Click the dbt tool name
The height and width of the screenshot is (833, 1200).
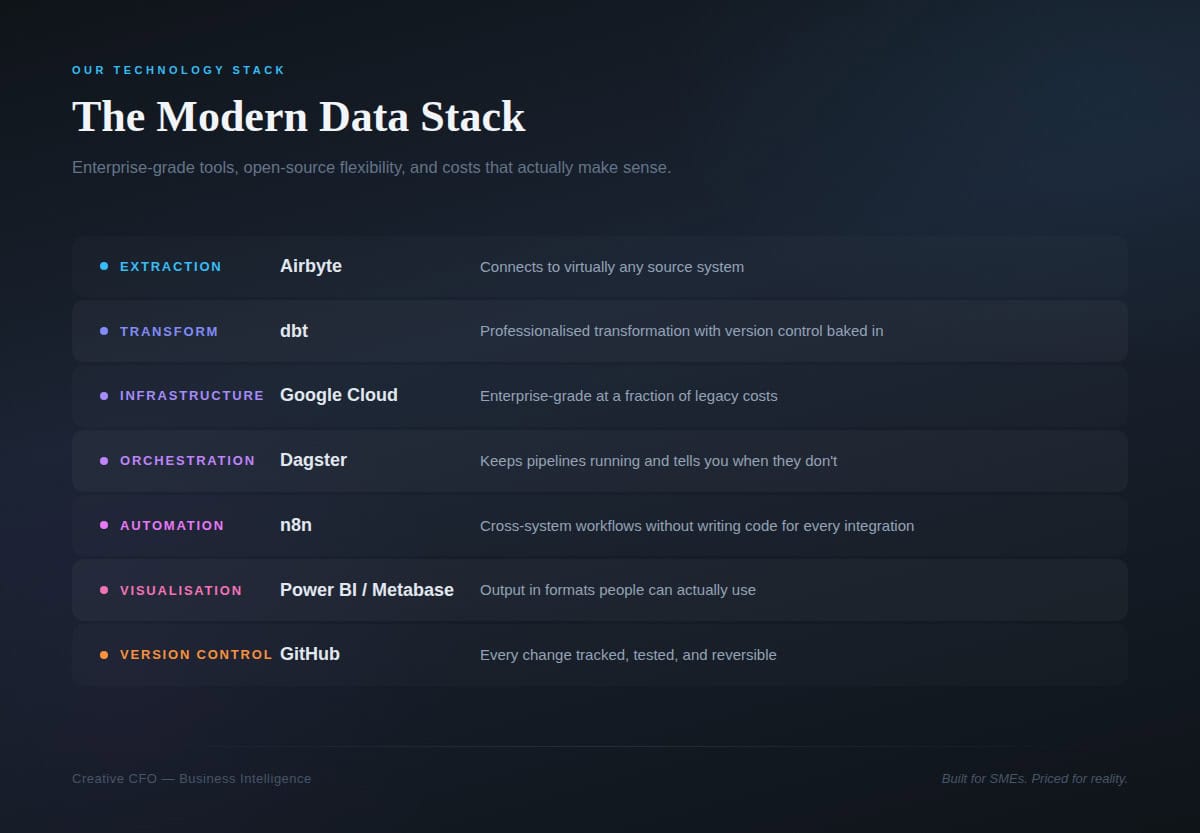point(294,331)
